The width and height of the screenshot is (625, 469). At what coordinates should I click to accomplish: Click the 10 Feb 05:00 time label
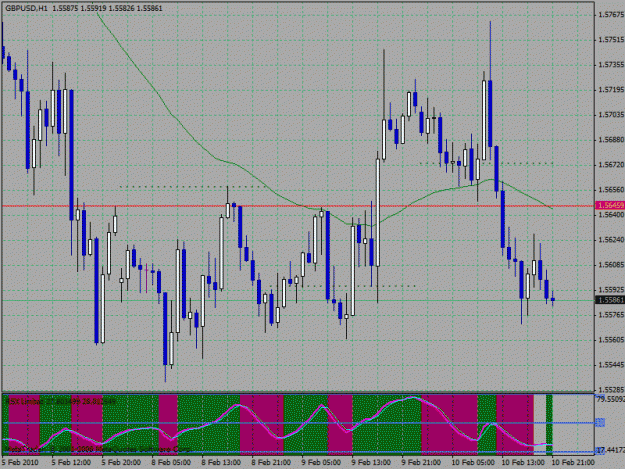473,462
